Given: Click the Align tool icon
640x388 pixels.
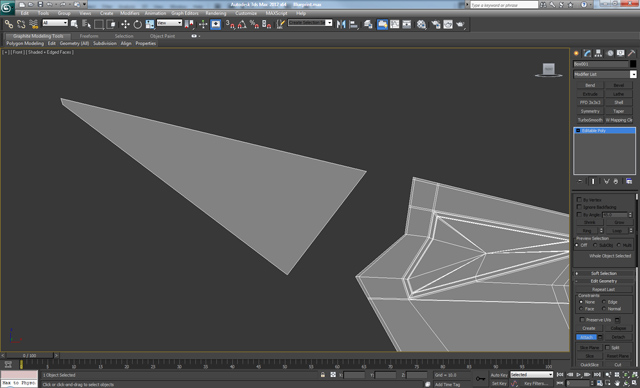Looking at the screenshot, I should pyautogui.click(x=353, y=24).
